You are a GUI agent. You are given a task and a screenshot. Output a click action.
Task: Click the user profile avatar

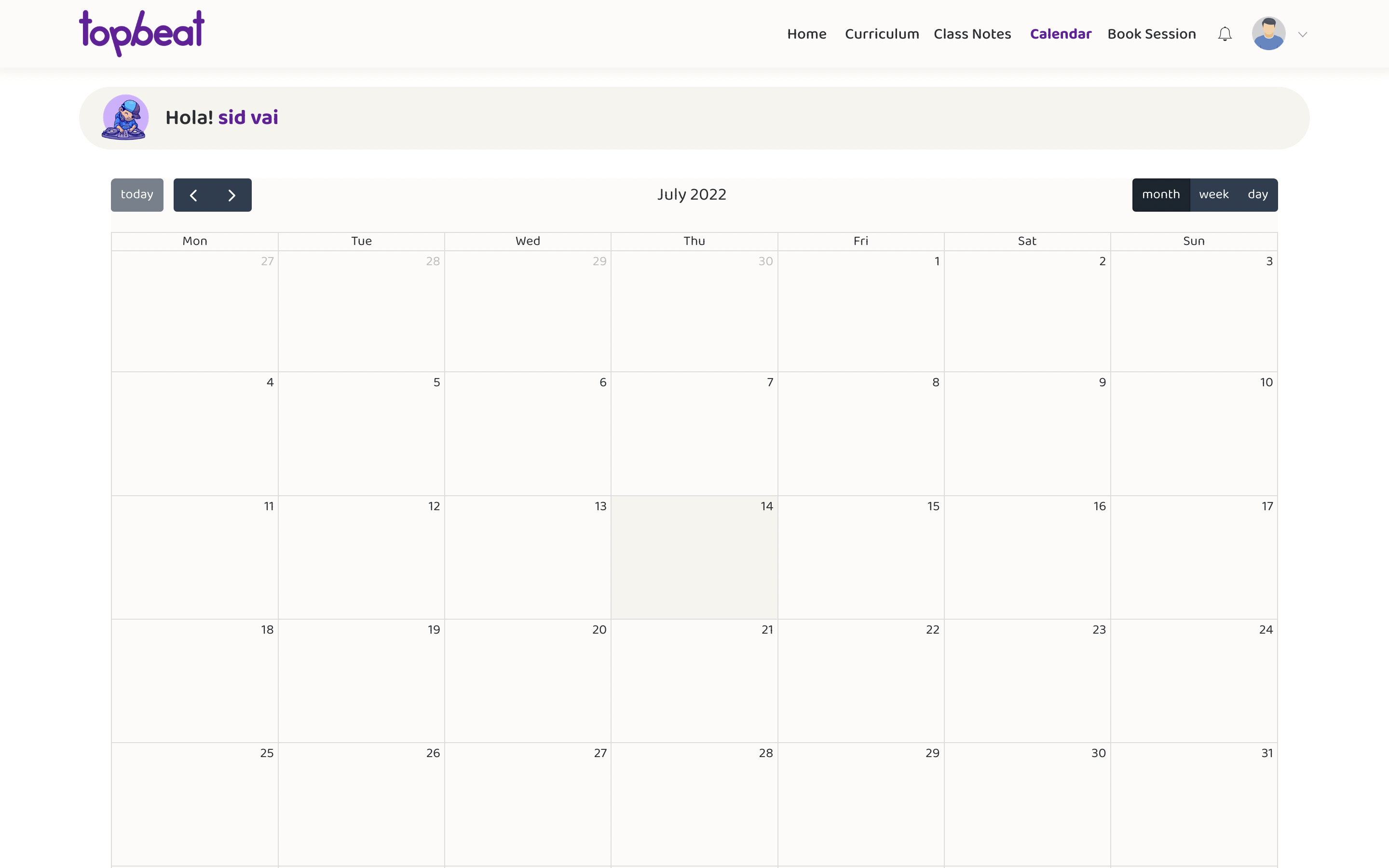(x=1268, y=33)
